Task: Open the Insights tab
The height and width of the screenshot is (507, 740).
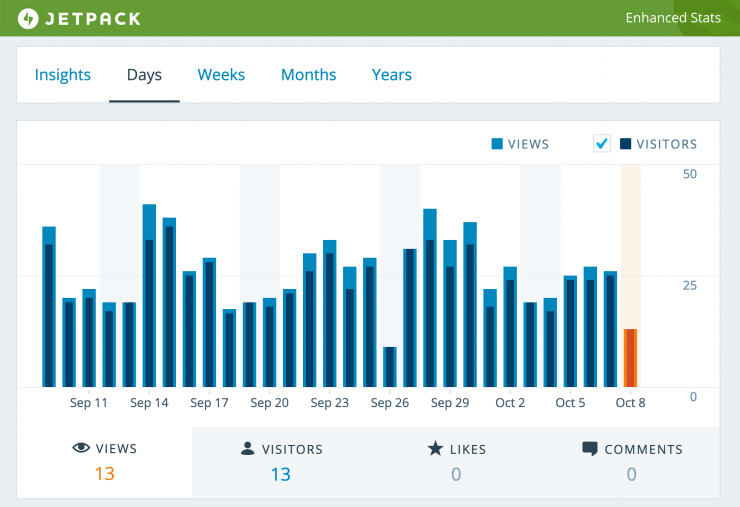Action: 63,75
